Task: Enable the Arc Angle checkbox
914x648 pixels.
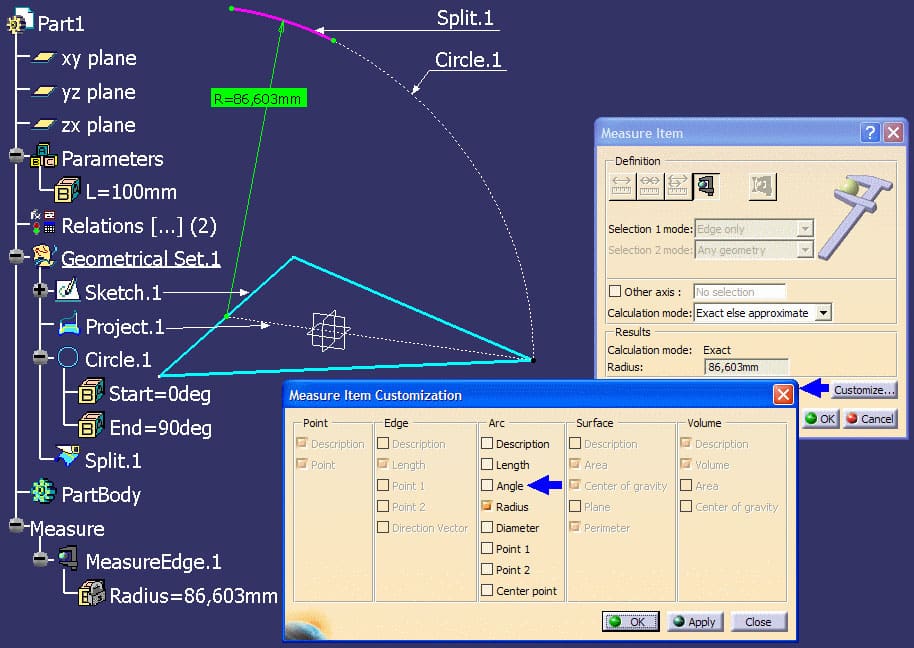Action: point(487,485)
